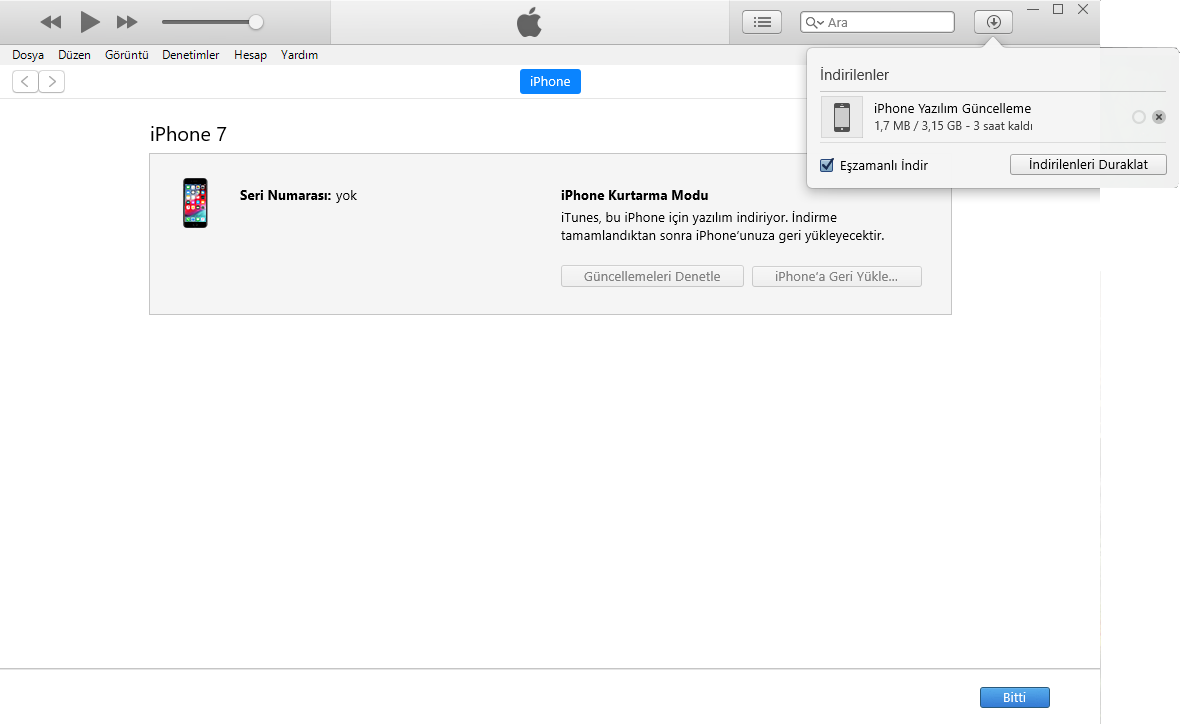Select iPhone Yazılım Güncelleme download entry
This screenshot has height=724, width=1180.
[993, 117]
